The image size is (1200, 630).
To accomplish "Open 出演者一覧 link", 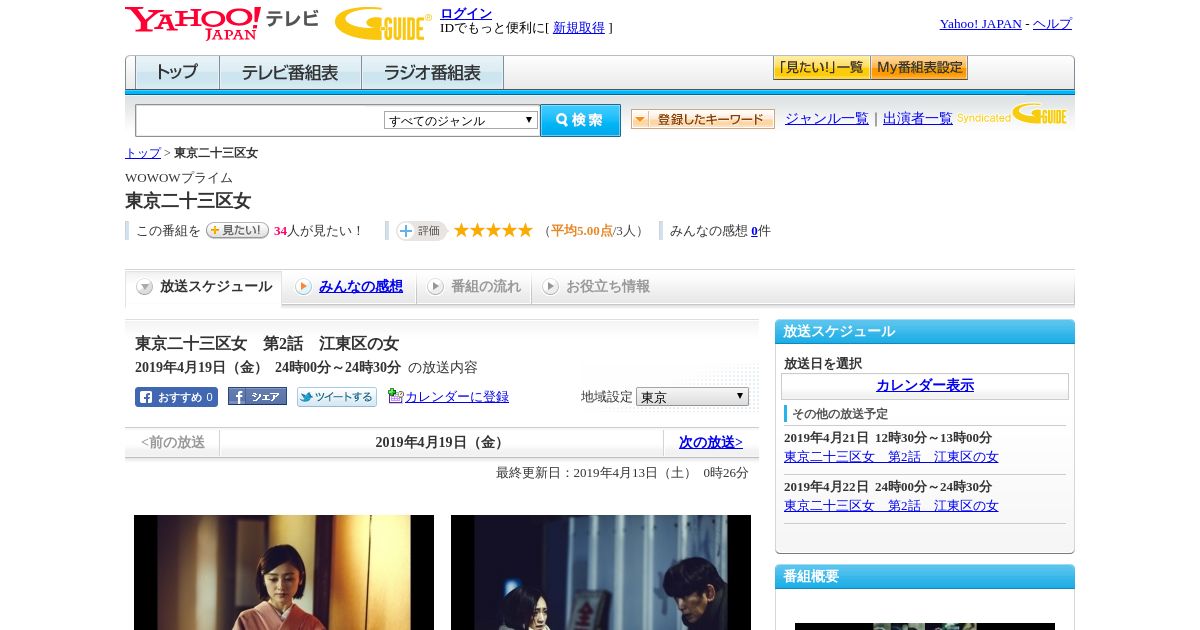I will point(918,118).
